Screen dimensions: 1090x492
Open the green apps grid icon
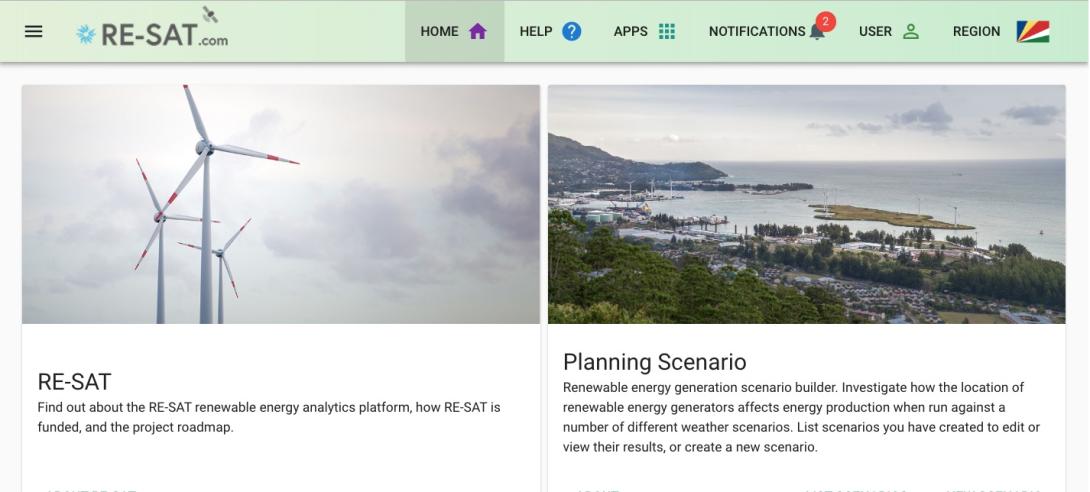[667, 31]
